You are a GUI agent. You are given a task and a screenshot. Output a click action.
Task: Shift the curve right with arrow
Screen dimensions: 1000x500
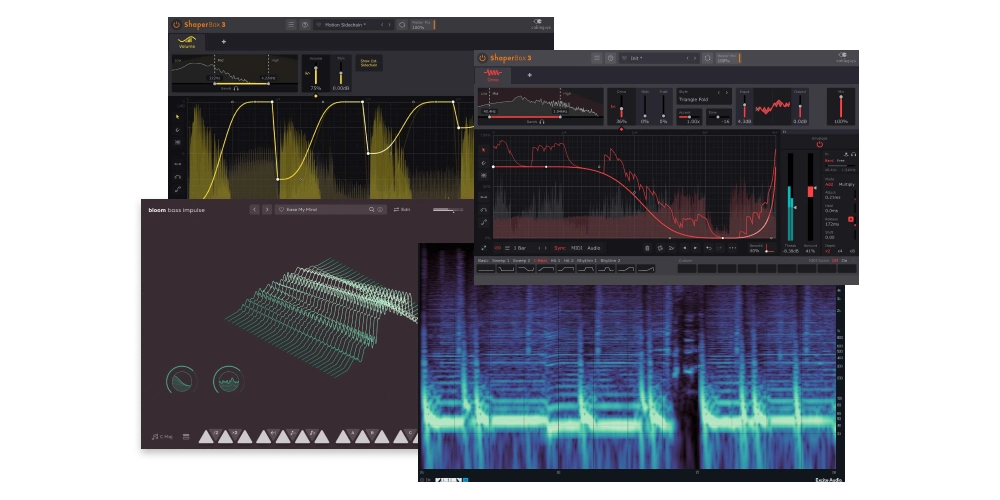pyautogui.click(x=696, y=248)
